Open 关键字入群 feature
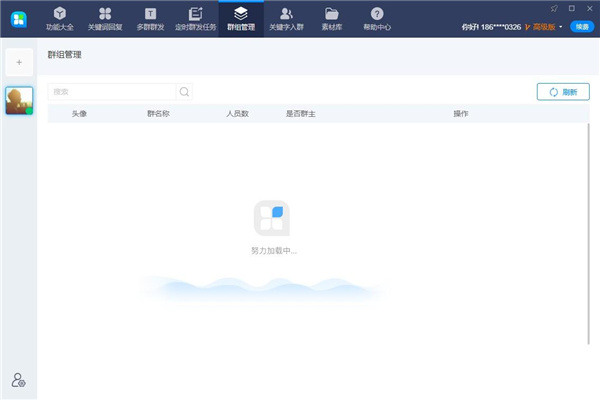This screenshot has height=400, width=600. pos(287,18)
